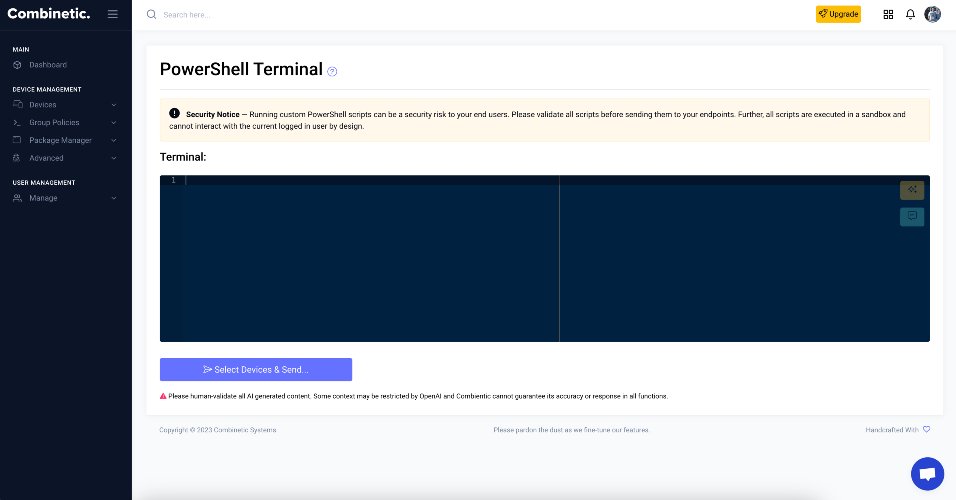Click the help icon beside PowerShell Terminal
Viewport: 956px width, 500px height.
point(332,71)
